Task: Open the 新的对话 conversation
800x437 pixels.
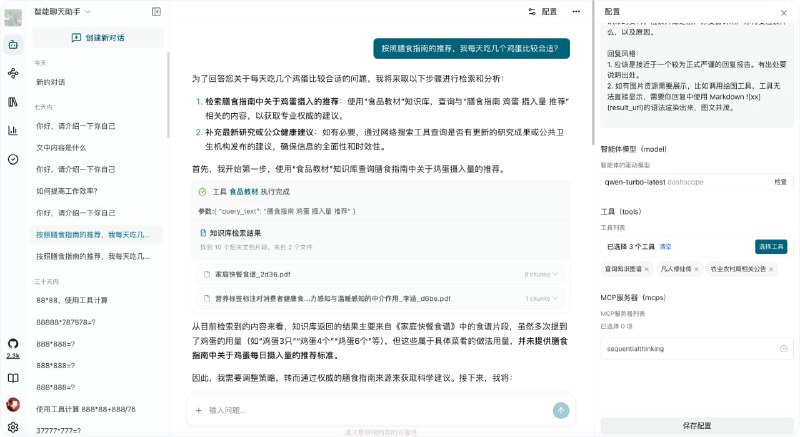Action: click(x=96, y=82)
